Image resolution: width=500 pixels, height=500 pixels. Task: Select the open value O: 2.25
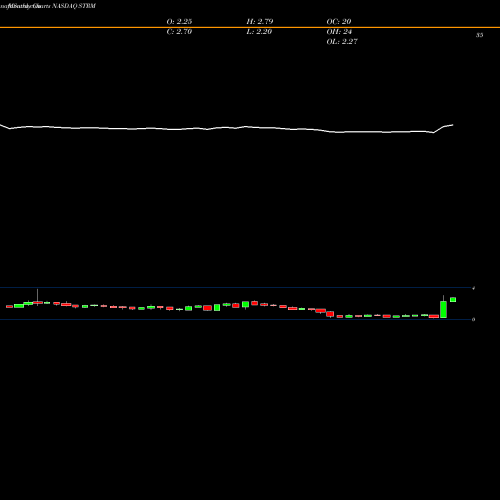pos(179,22)
